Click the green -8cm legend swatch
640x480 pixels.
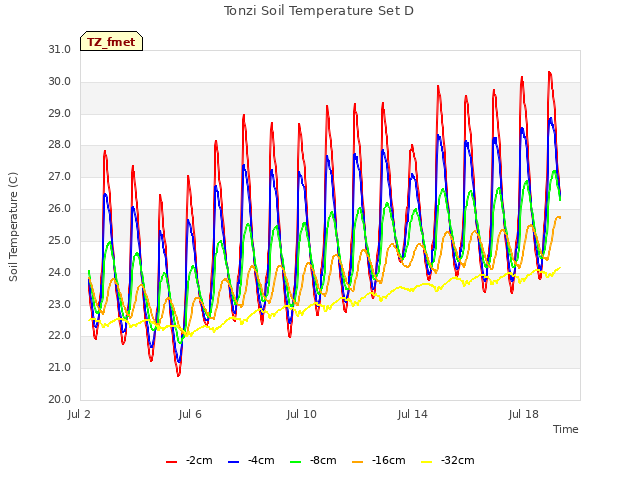(296, 462)
